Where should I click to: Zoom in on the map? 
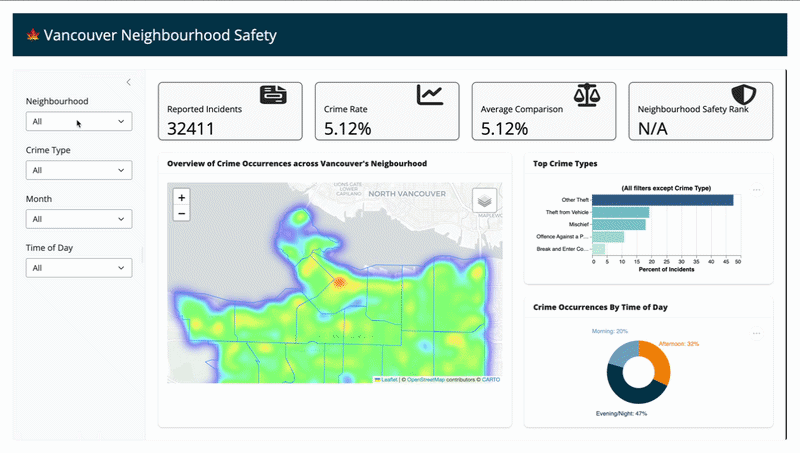click(x=181, y=198)
